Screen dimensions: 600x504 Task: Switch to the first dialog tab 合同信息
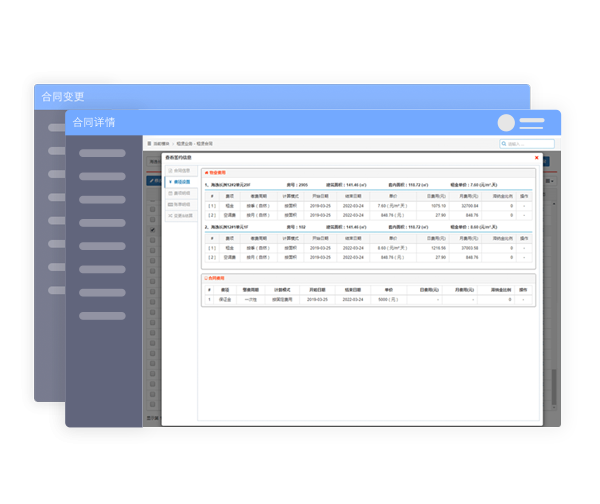(x=180, y=171)
